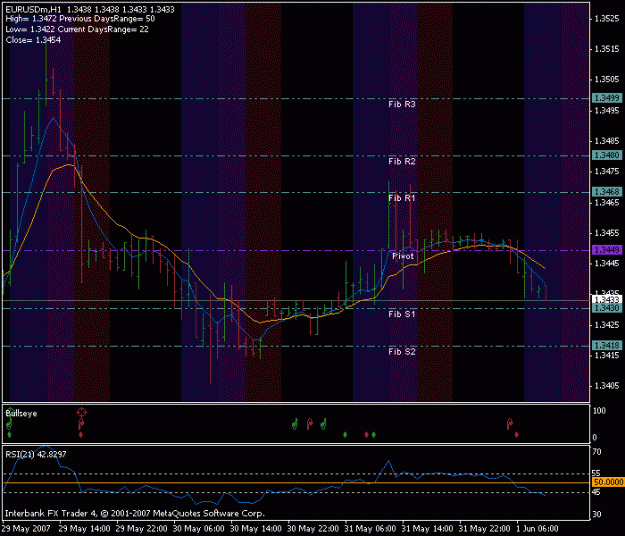The image size is (625, 536).
Task: Click the 1.3405 value on price axis
Action: click(x=607, y=386)
